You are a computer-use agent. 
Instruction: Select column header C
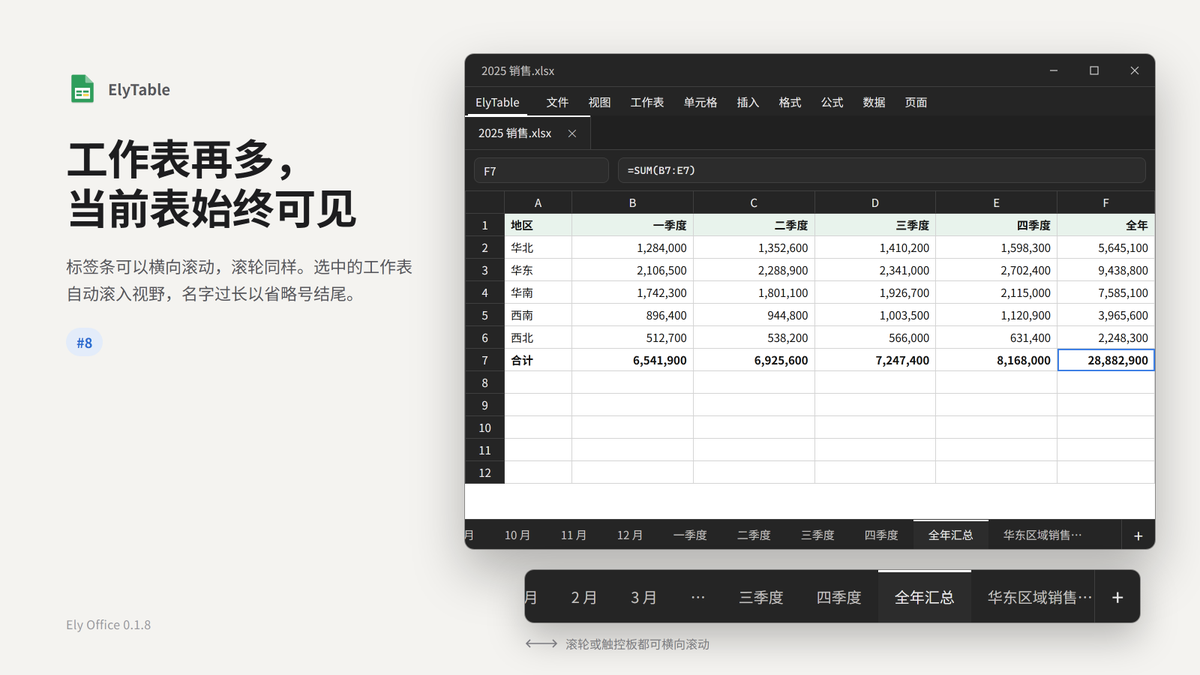tap(754, 203)
